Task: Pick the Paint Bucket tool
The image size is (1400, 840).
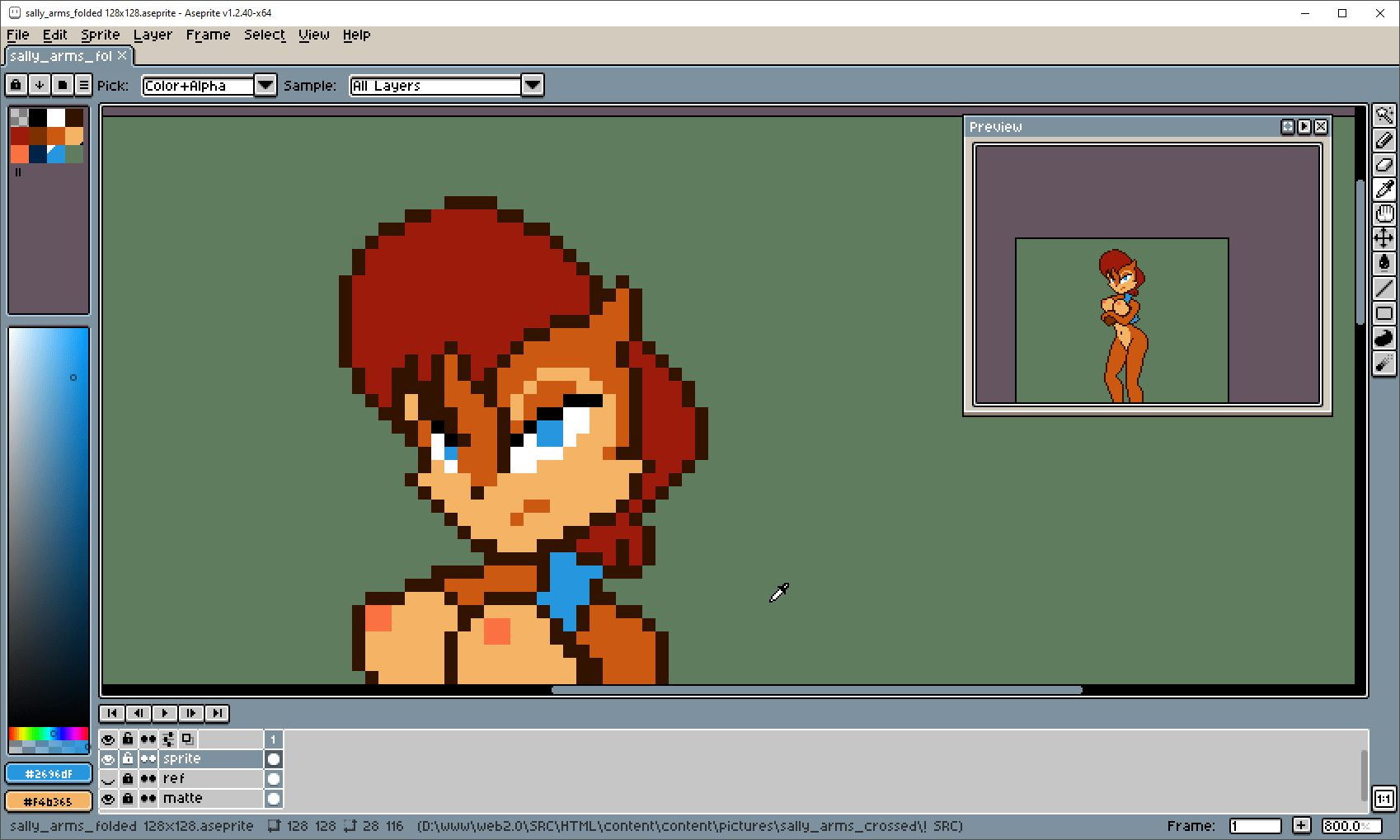Action: pos(1384,264)
